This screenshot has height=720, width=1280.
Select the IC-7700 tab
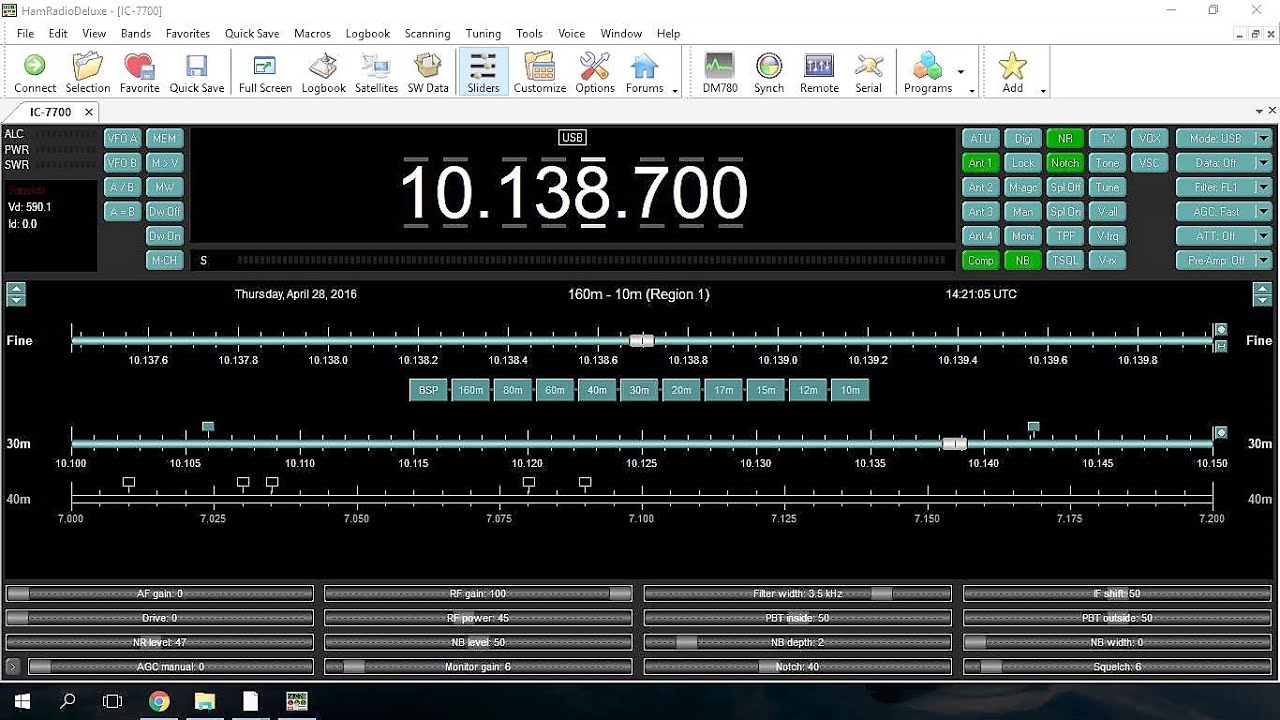[x=50, y=112]
